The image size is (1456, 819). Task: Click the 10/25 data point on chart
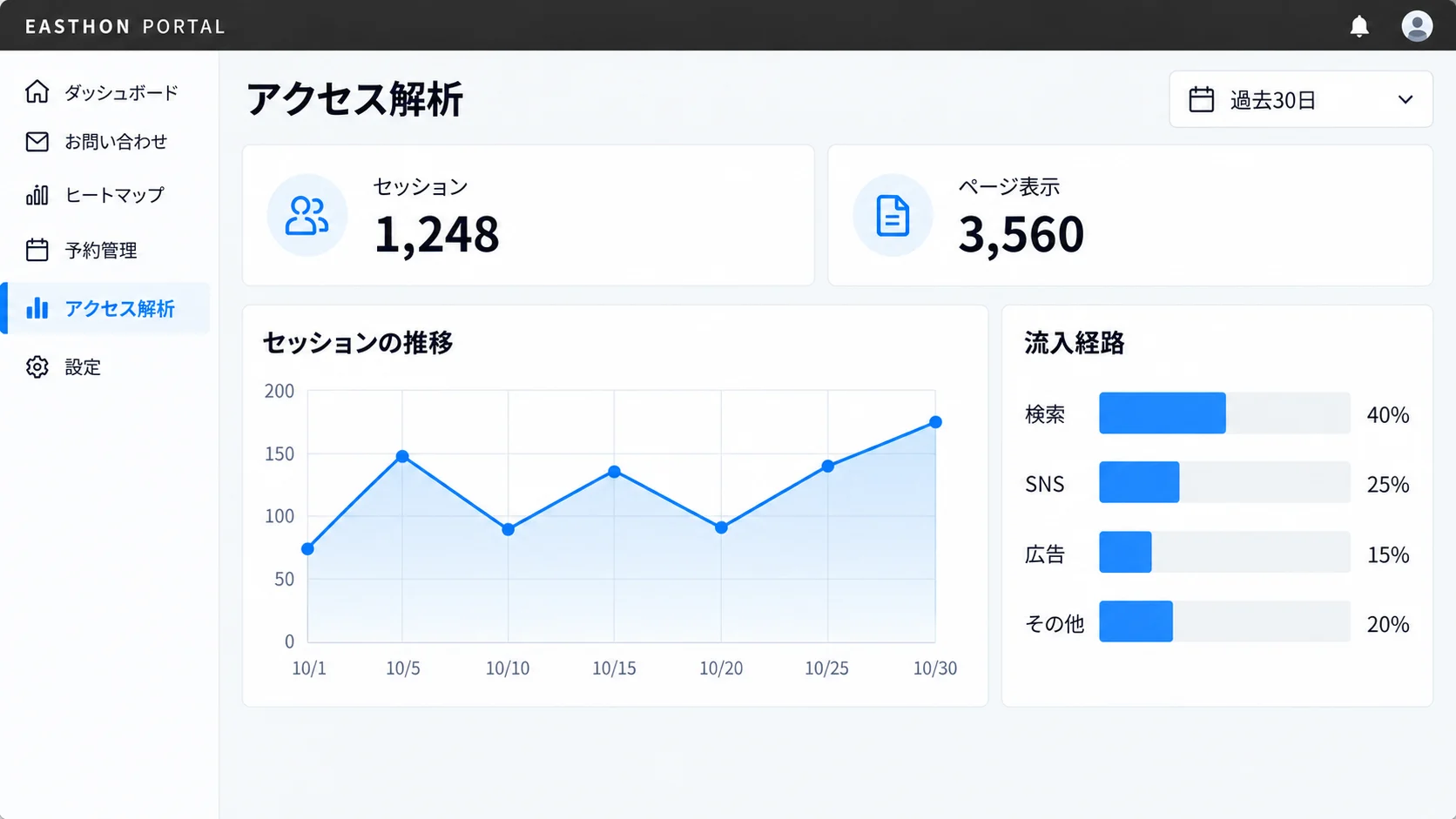click(828, 467)
